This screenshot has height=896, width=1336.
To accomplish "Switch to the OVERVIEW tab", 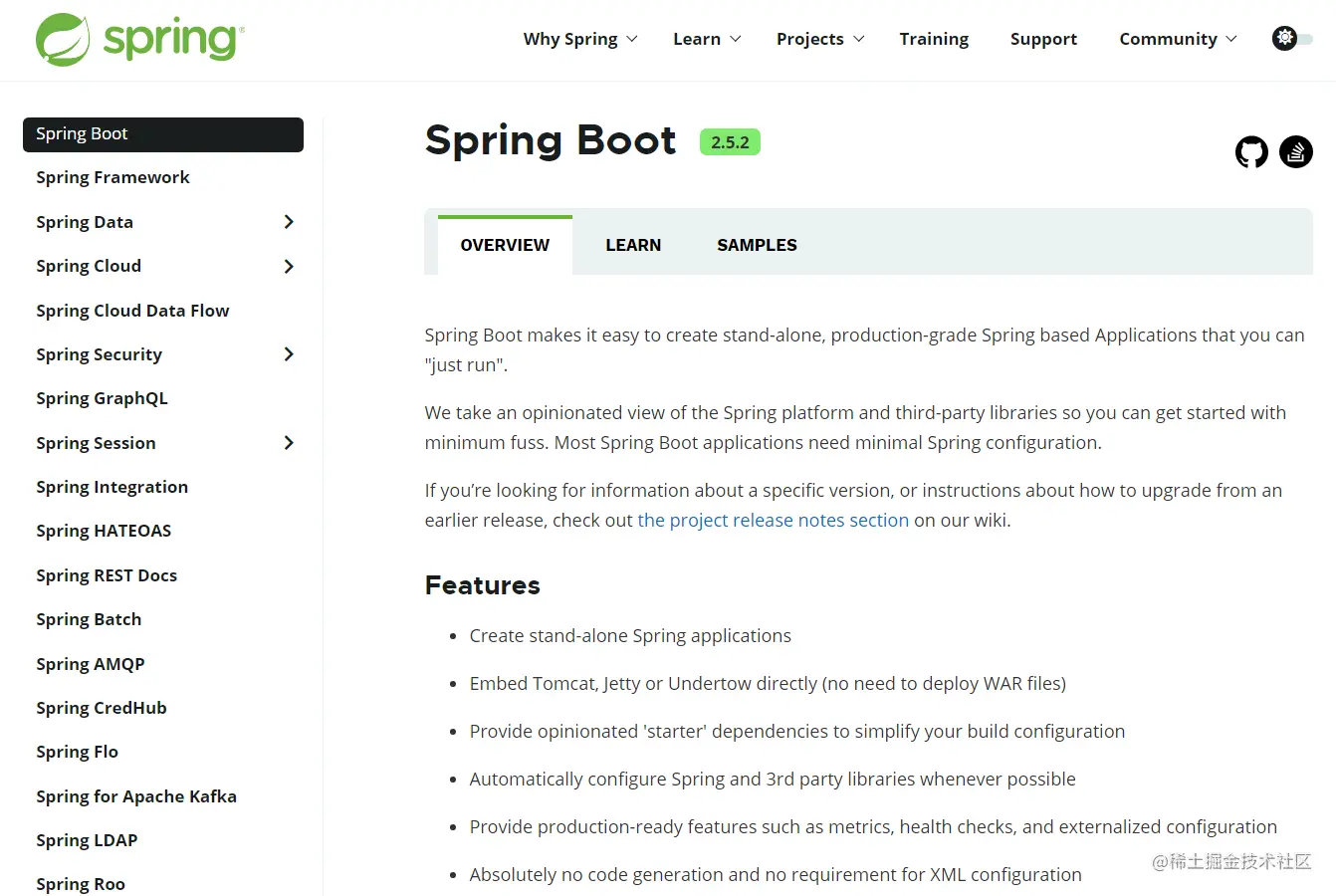I will [505, 245].
